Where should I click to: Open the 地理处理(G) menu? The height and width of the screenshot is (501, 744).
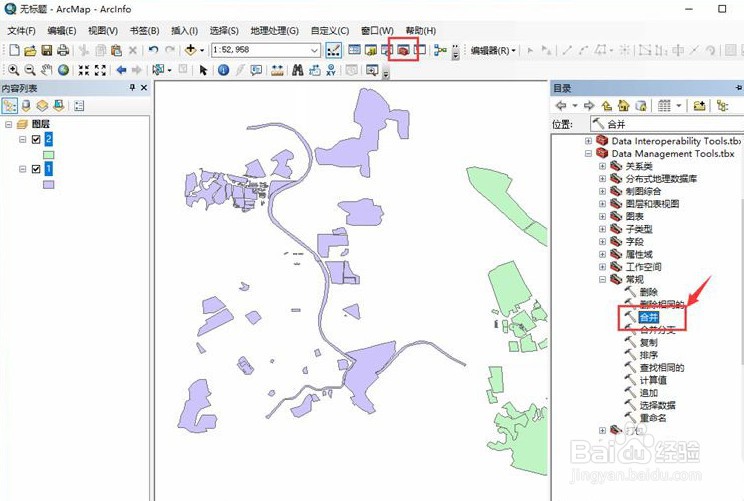pos(275,31)
